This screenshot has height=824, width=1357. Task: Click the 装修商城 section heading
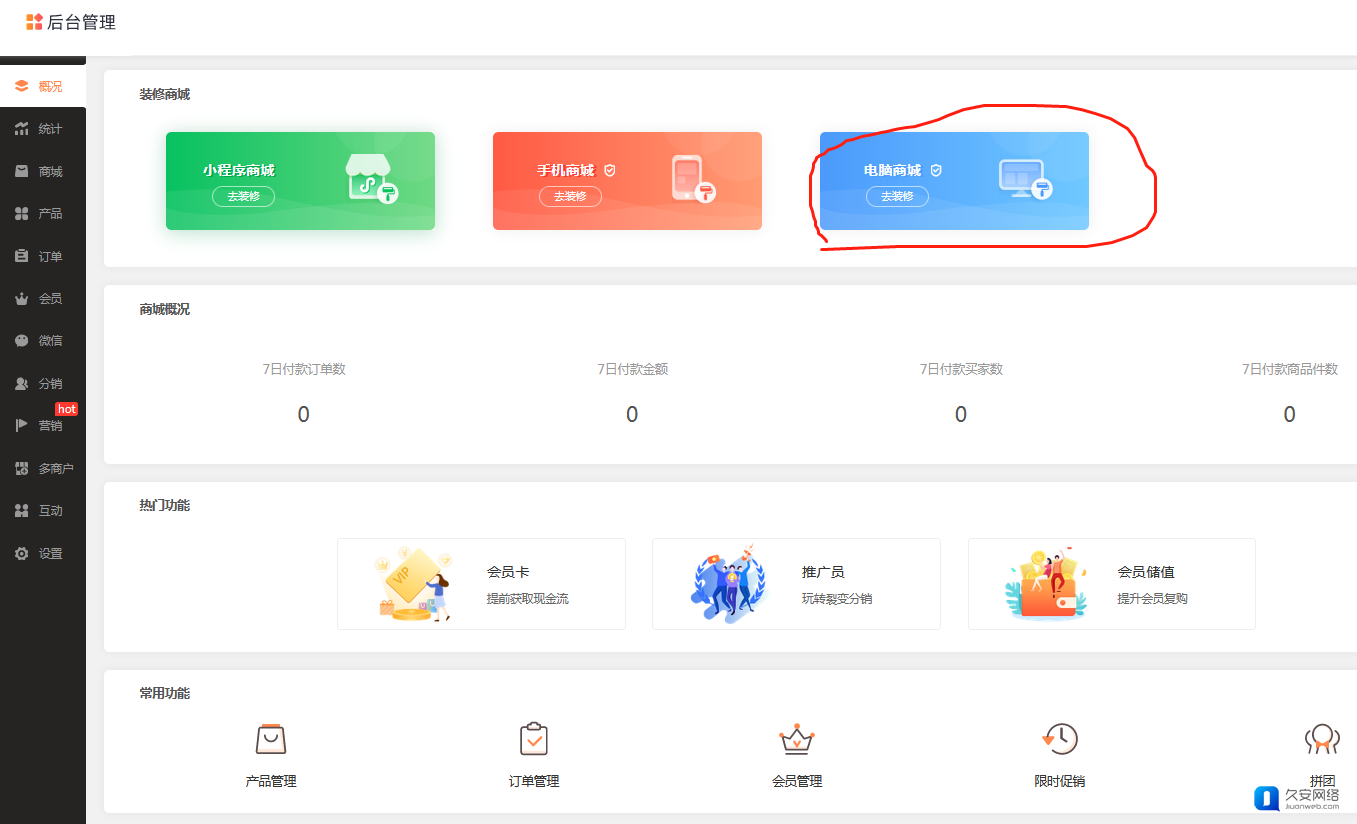[x=165, y=95]
